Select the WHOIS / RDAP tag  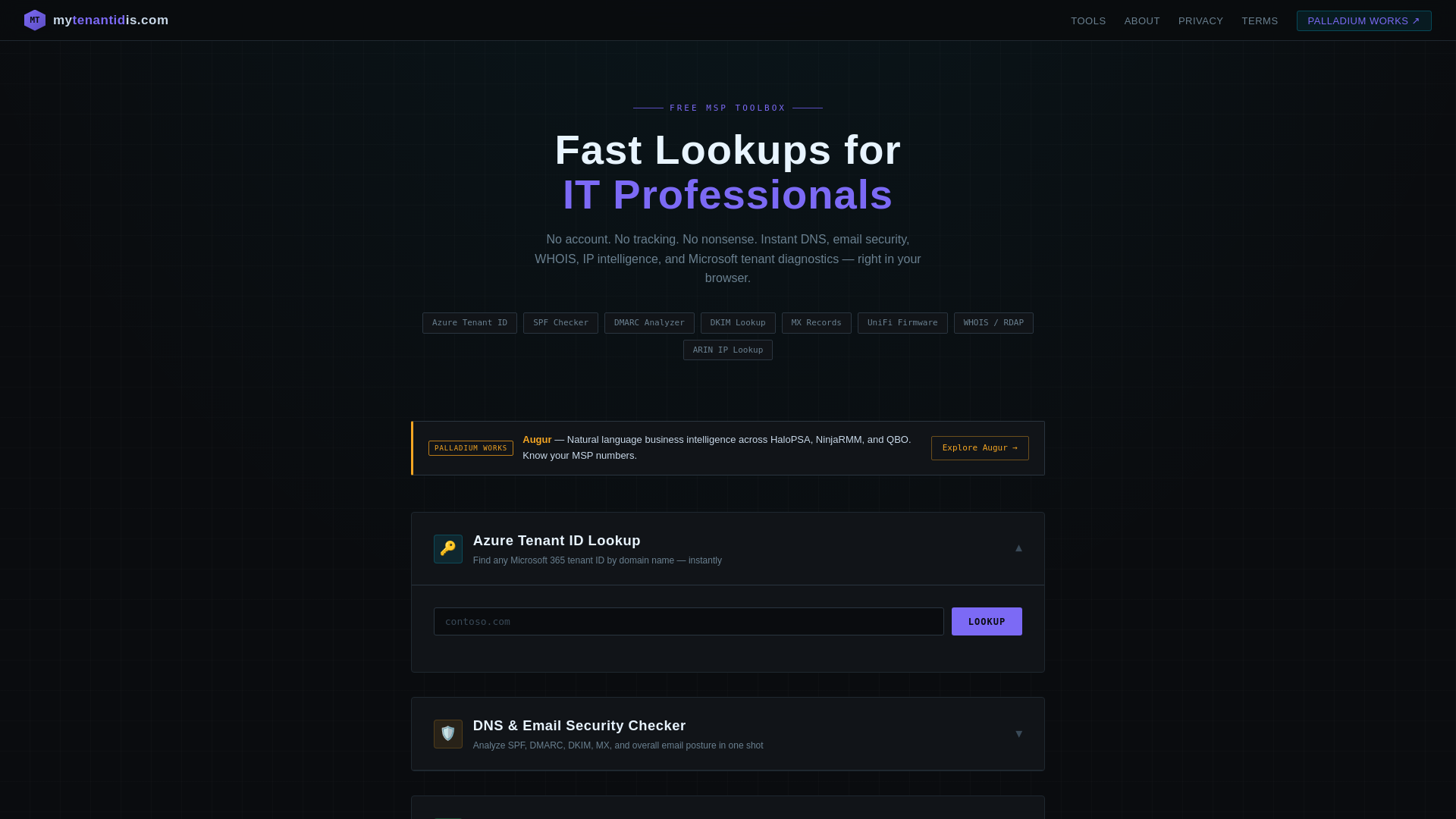[x=993, y=323]
